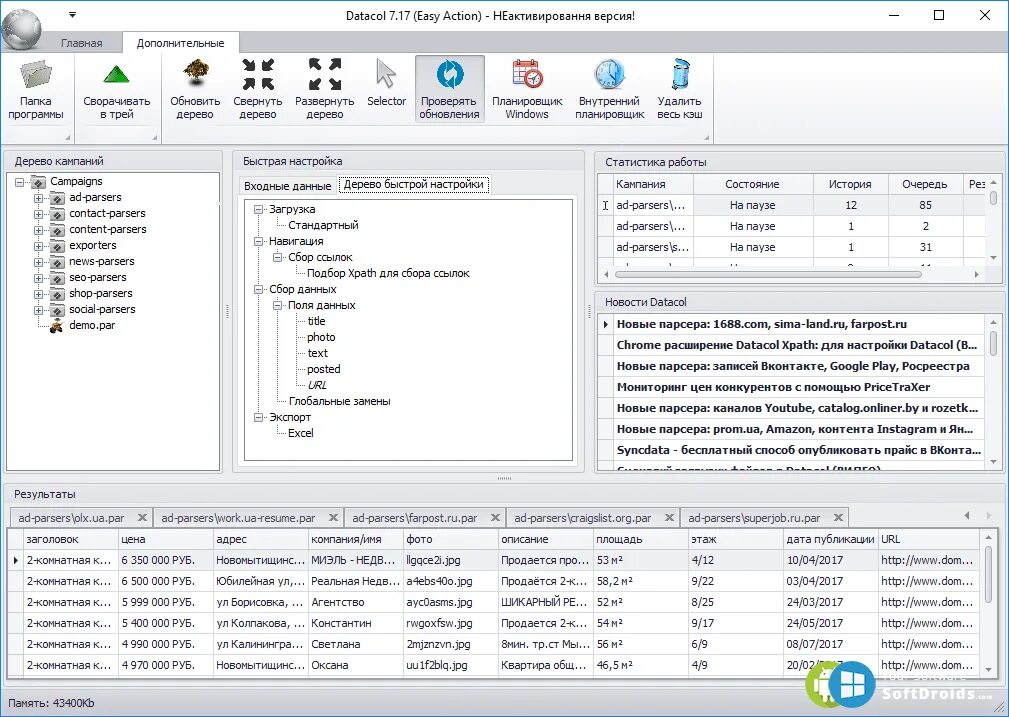Sort statistics by Очередь column
This screenshot has width=1009, height=717.
tap(925, 184)
